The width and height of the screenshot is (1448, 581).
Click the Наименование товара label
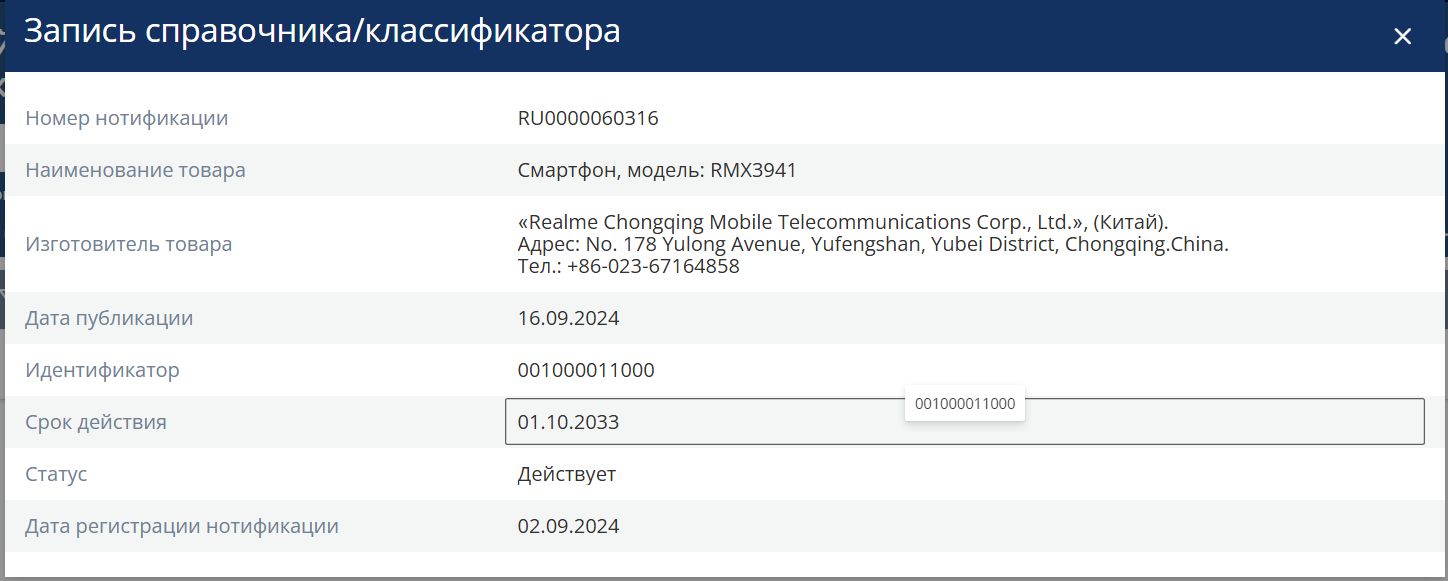[135, 170]
